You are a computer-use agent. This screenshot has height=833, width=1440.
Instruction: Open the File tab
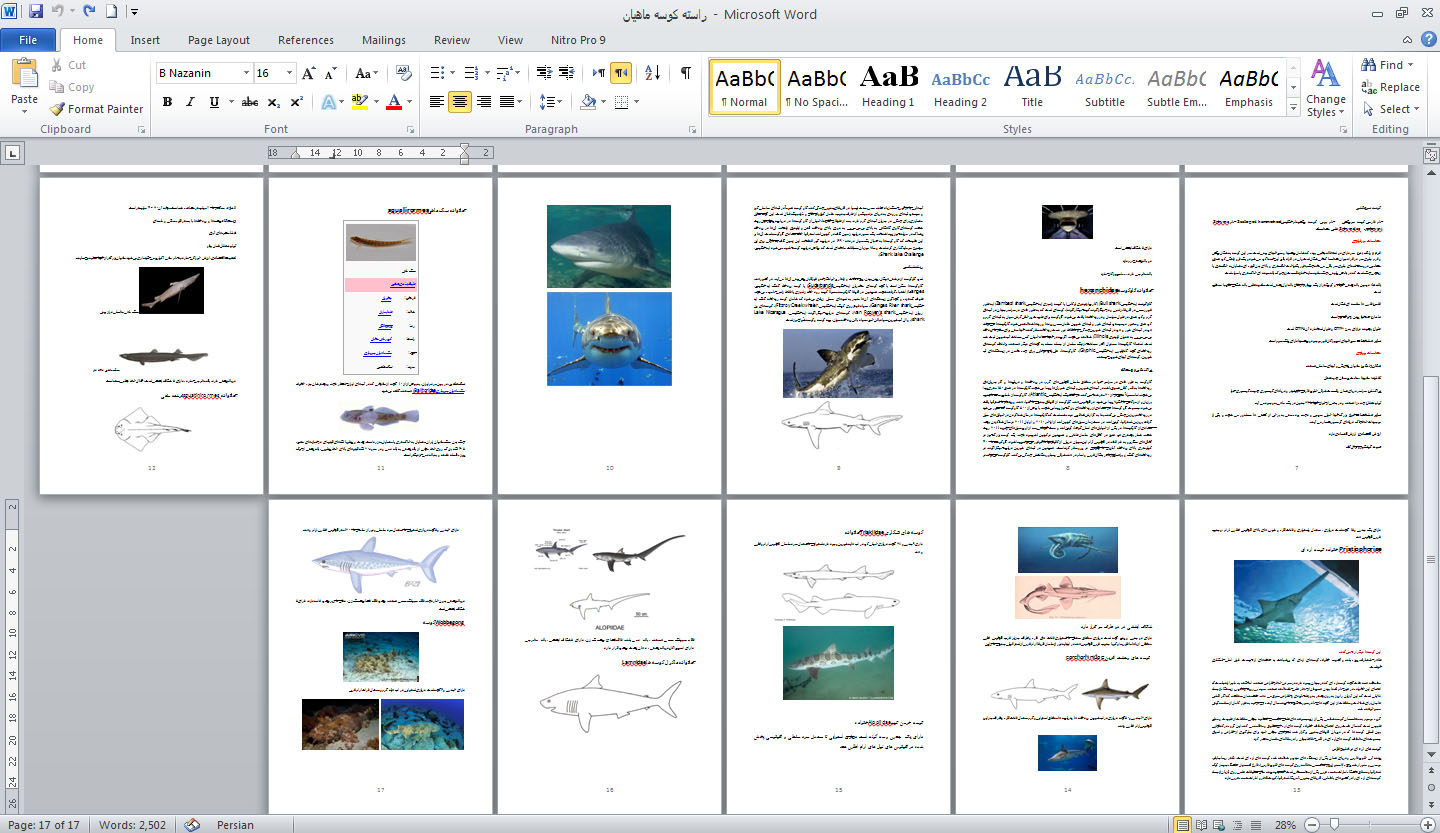tap(28, 40)
